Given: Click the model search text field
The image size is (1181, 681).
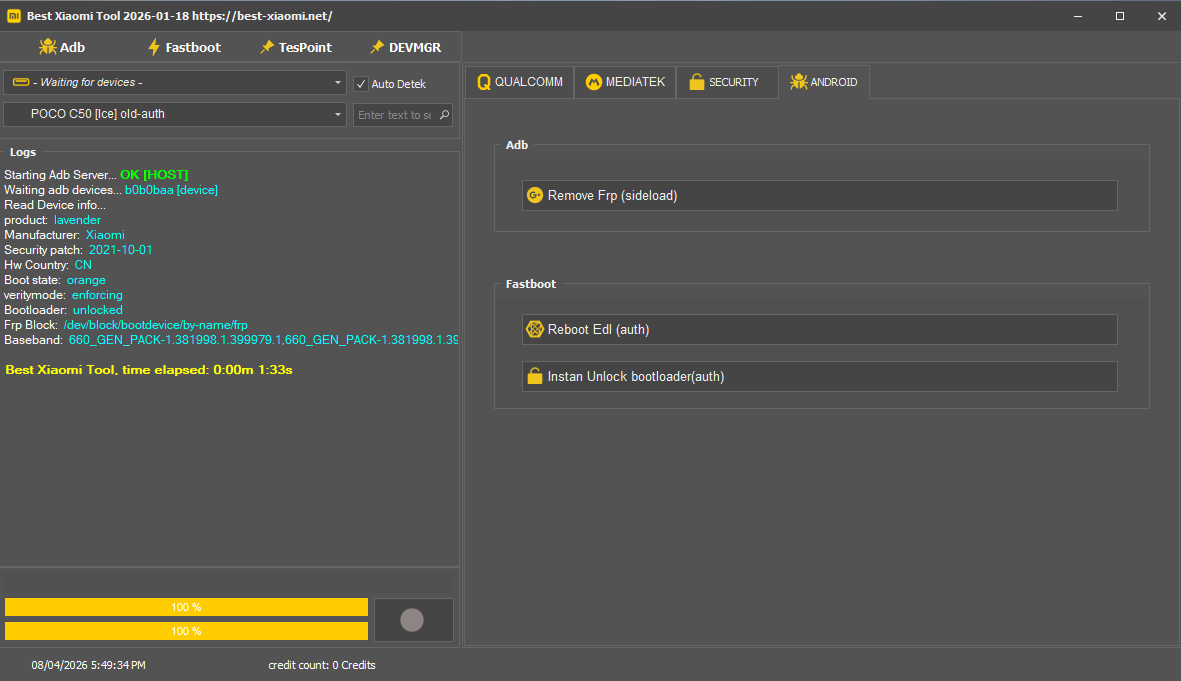Looking at the screenshot, I should point(395,115).
